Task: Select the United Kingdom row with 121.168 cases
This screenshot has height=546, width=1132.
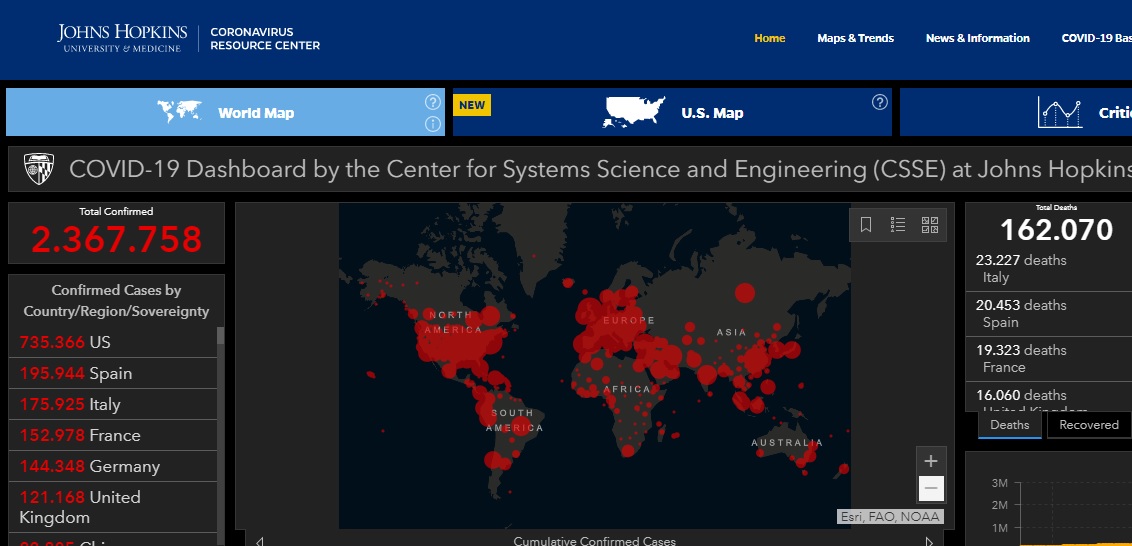Action: click(113, 507)
